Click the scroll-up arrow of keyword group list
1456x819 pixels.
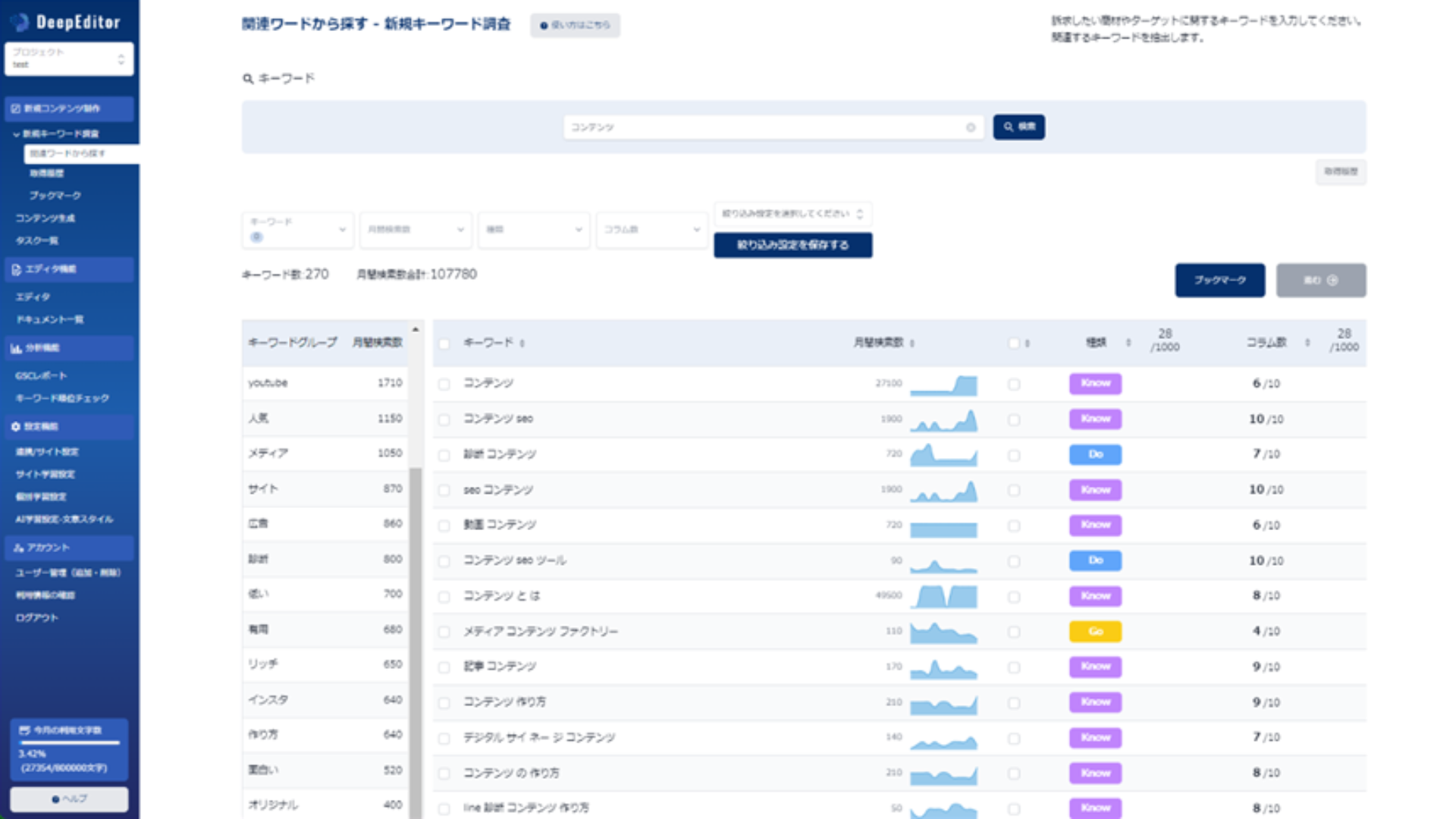click(x=416, y=329)
